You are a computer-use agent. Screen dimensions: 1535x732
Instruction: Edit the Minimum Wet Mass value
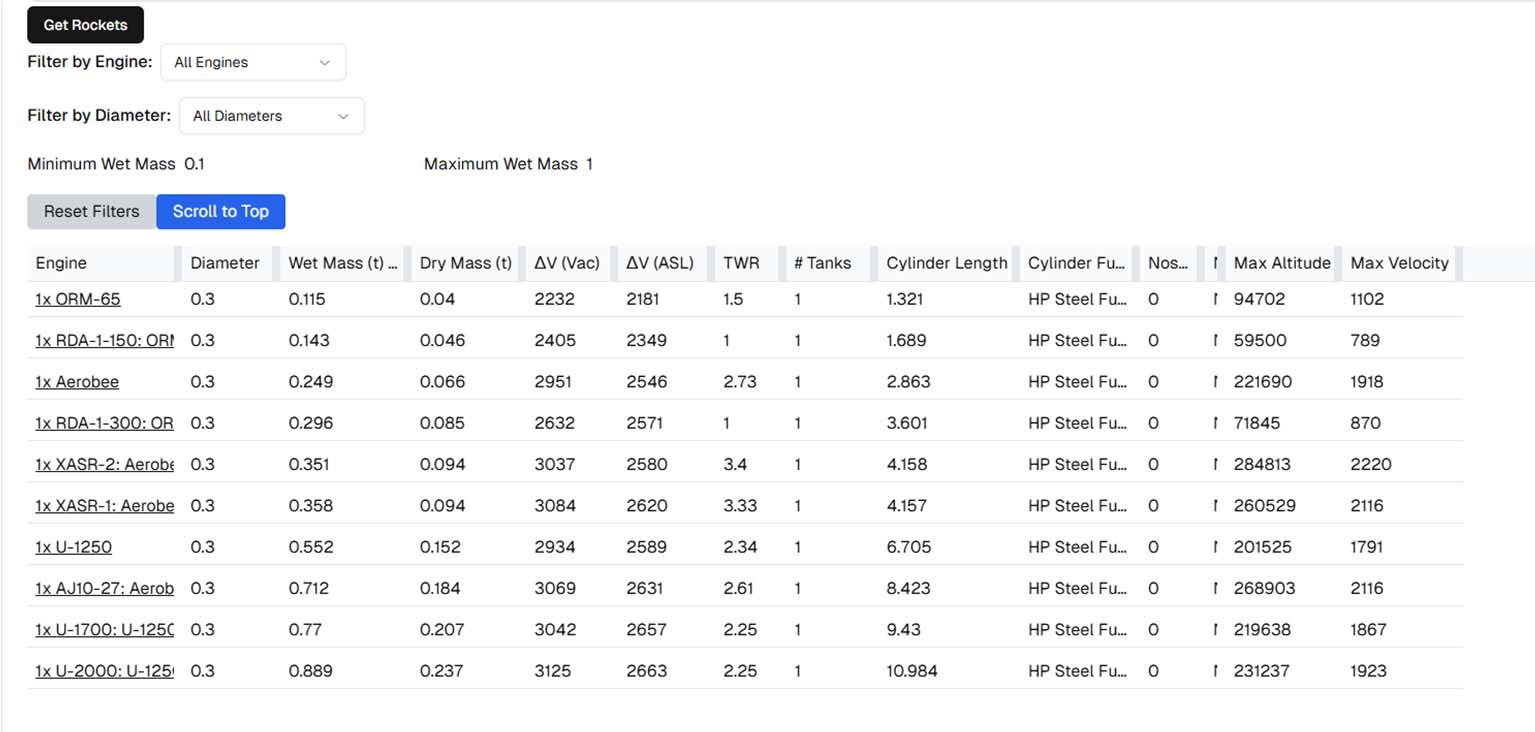click(195, 164)
